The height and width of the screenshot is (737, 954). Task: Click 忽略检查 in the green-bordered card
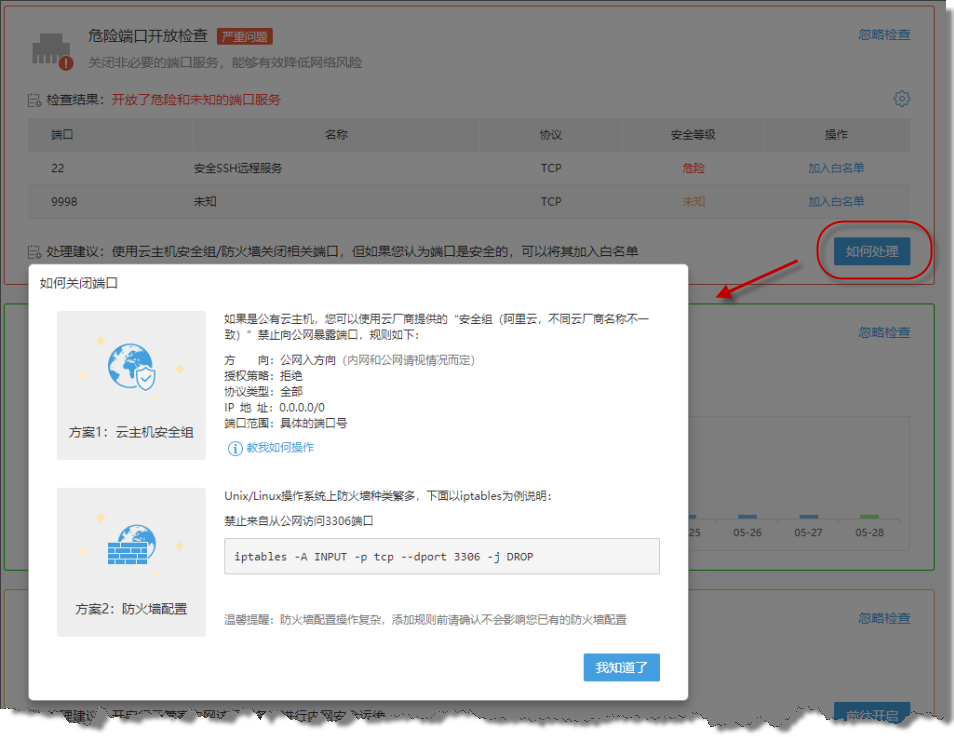click(x=884, y=332)
